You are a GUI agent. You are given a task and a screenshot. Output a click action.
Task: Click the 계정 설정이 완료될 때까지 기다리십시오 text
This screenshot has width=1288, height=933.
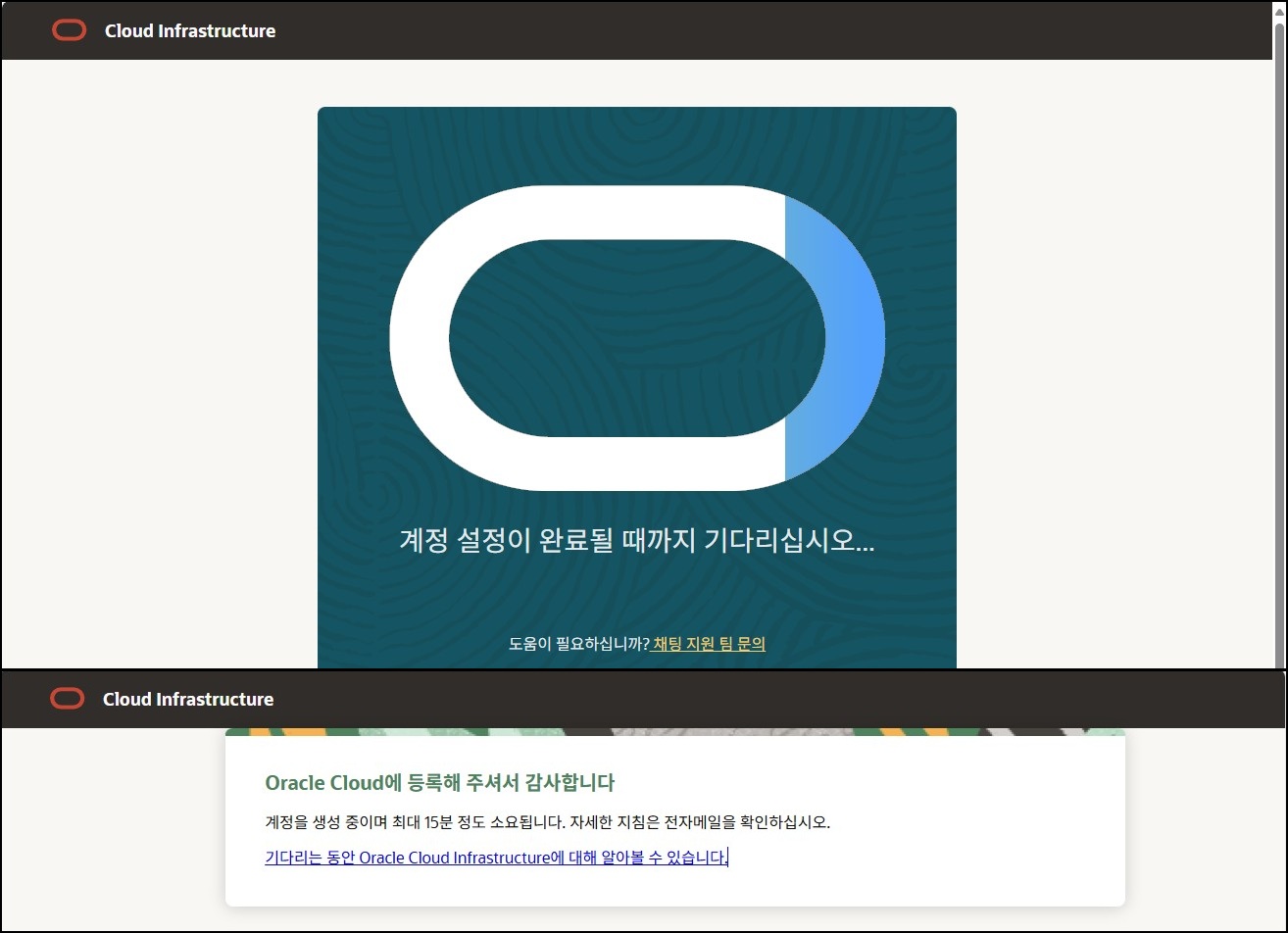pos(637,541)
